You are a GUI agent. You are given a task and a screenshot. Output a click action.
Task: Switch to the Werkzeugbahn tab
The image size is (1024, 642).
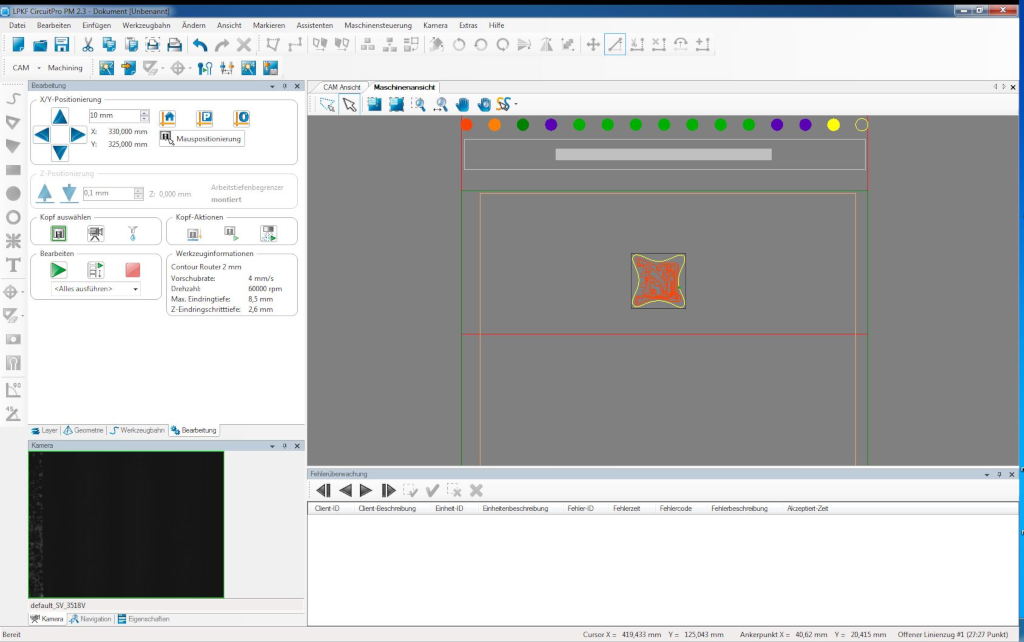pyautogui.click(x=137, y=430)
